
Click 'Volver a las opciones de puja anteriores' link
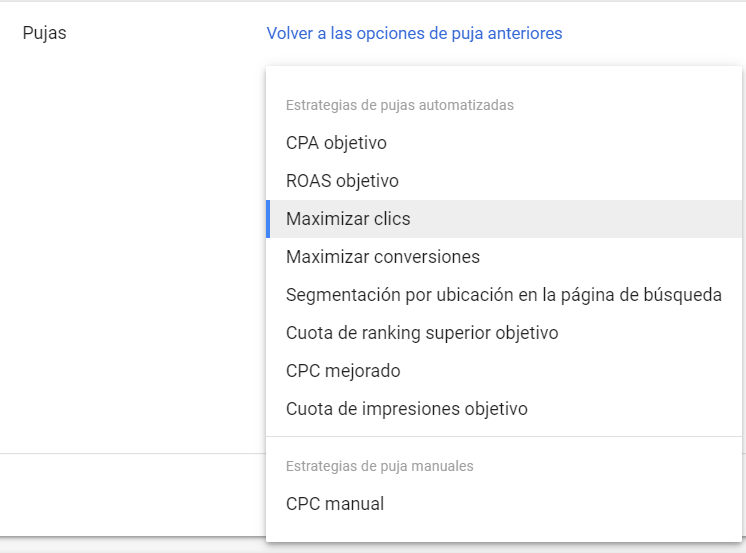pyautogui.click(x=414, y=33)
